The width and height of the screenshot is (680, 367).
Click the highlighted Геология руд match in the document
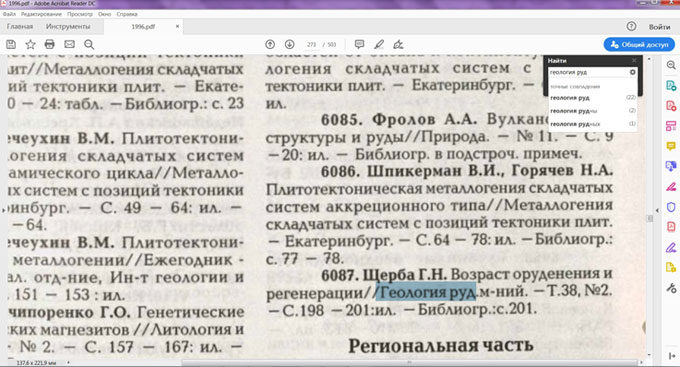click(426, 292)
